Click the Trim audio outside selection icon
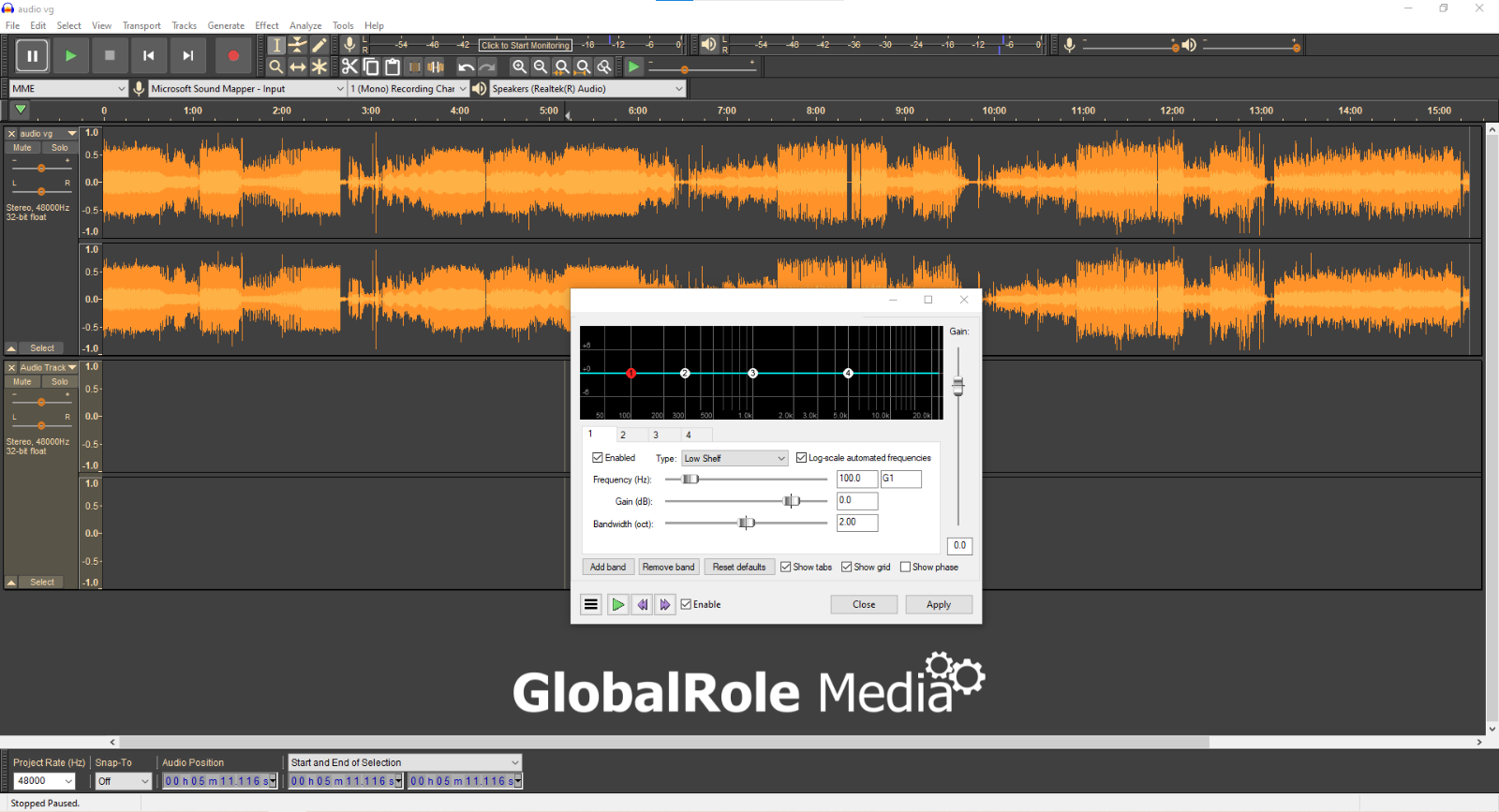This screenshot has width=1499, height=812. pyautogui.click(x=414, y=66)
